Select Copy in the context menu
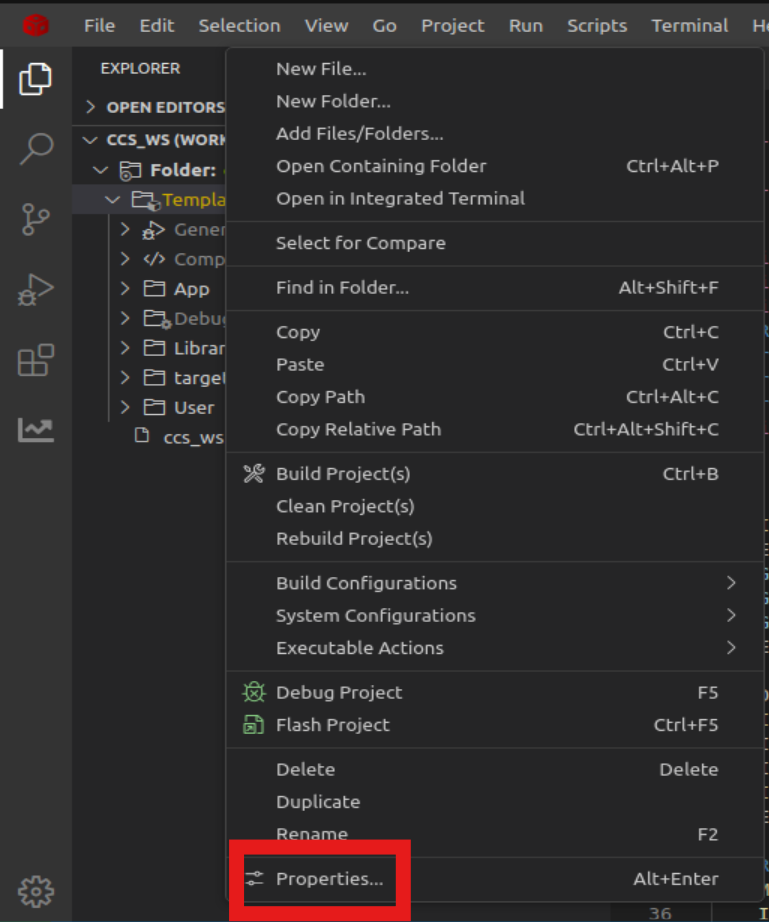Viewport: 769px width, 922px height. point(495,332)
